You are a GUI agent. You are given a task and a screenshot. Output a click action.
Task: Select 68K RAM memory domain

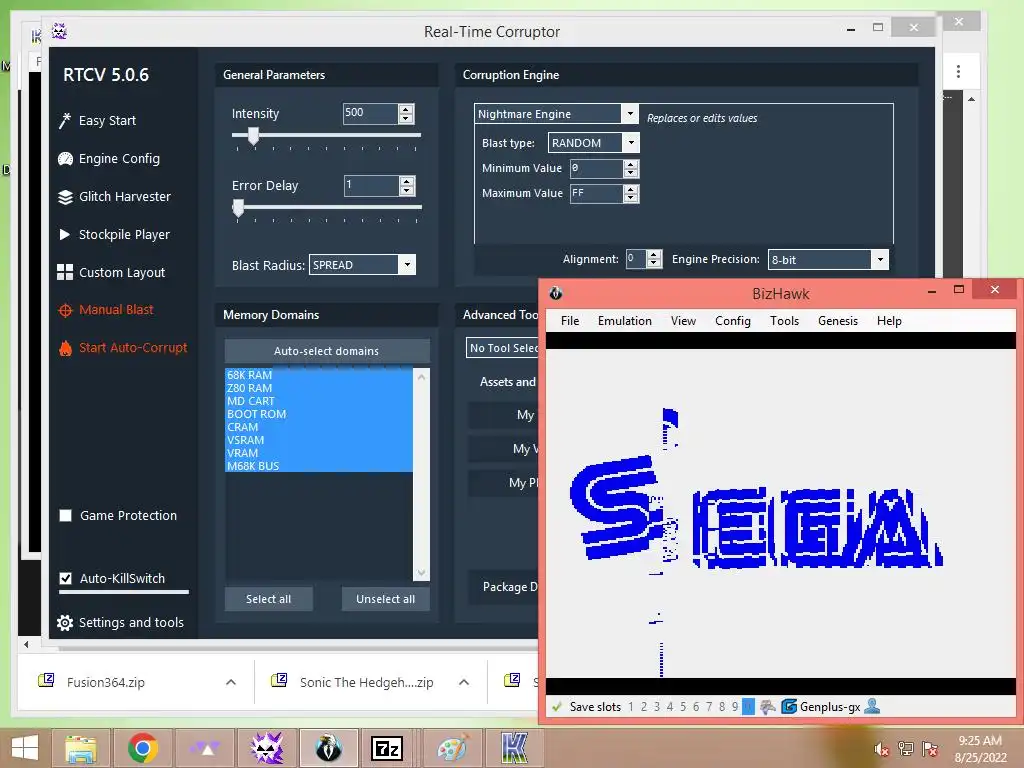[x=319, y=375]
